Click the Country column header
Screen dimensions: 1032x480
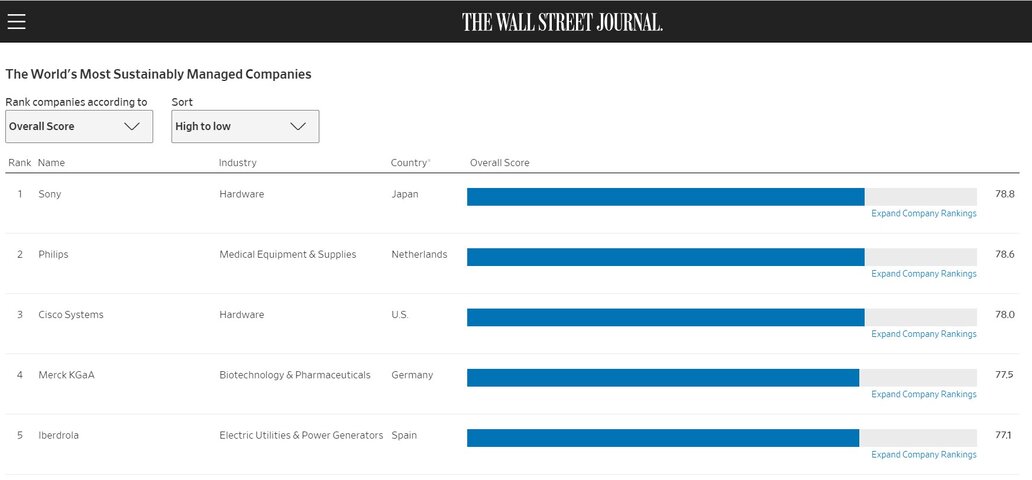(410, 163)
